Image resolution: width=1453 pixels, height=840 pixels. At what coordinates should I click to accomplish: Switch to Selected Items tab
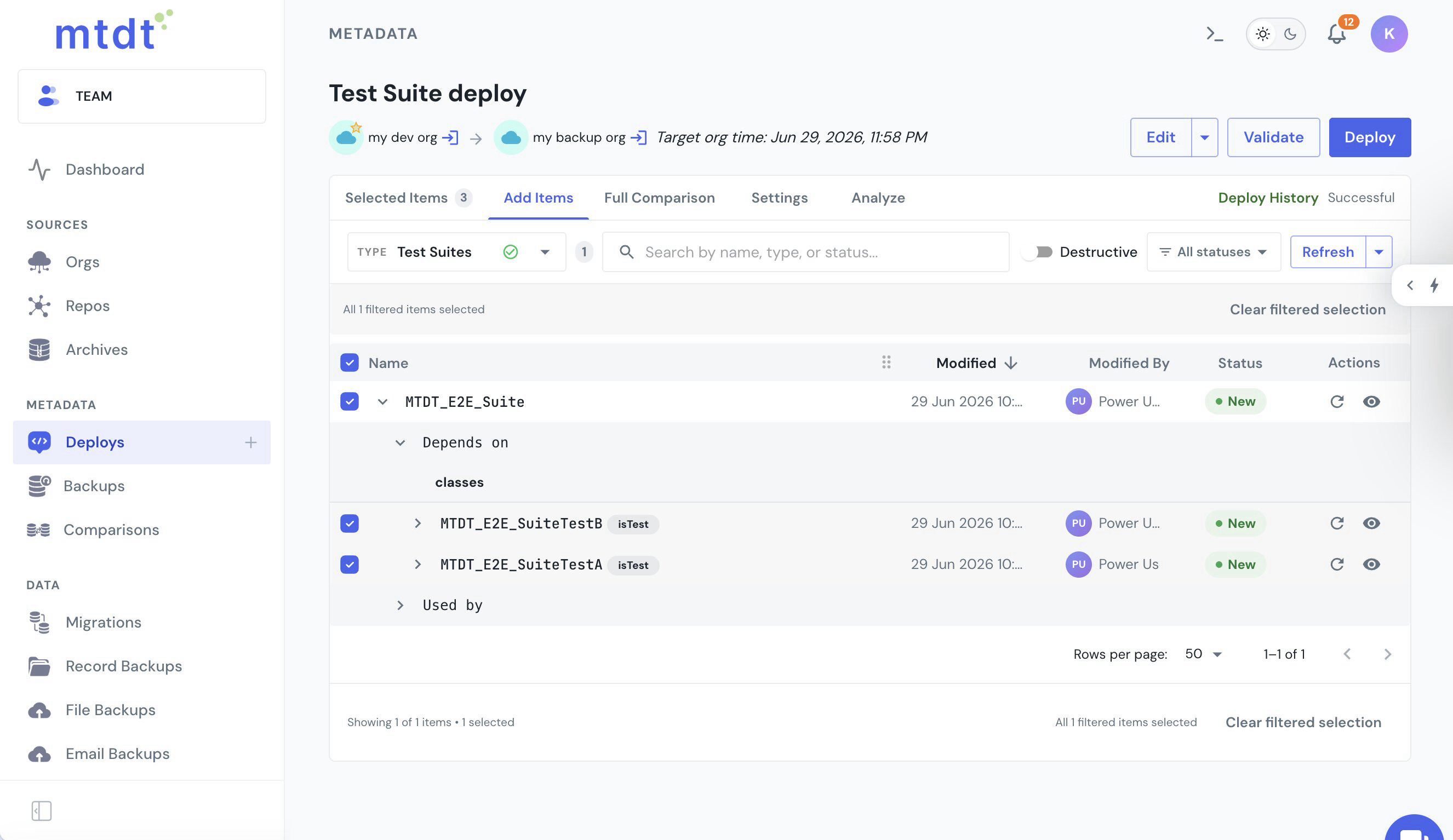[409, 198]
